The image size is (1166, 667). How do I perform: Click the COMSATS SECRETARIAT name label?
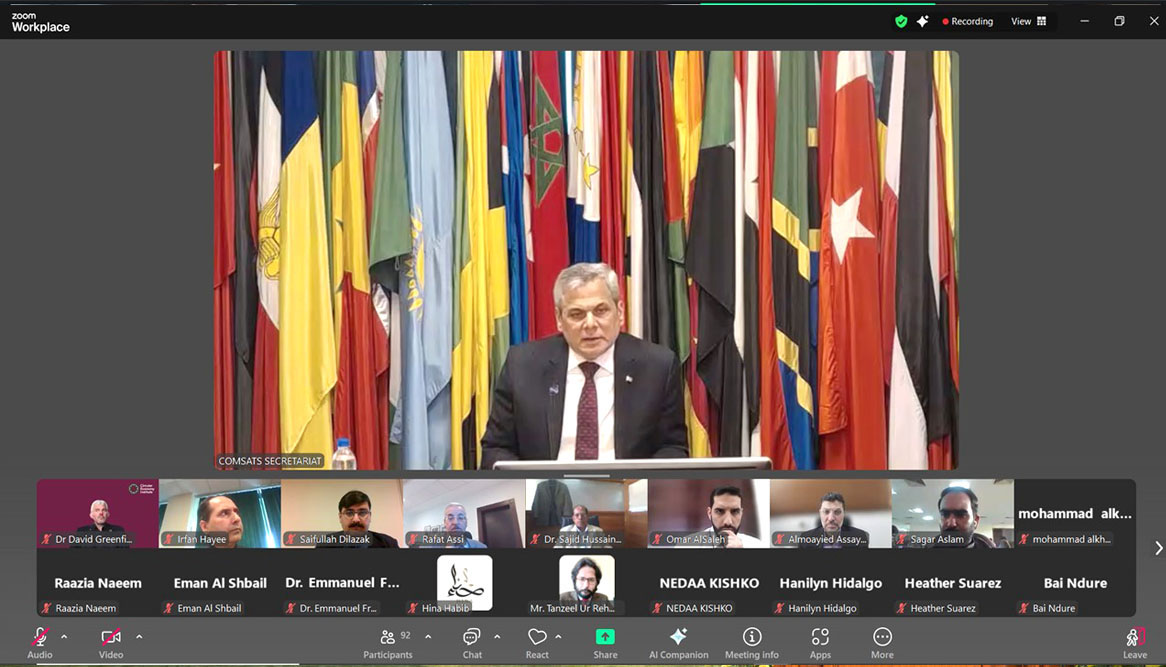[x=270, y=461]
